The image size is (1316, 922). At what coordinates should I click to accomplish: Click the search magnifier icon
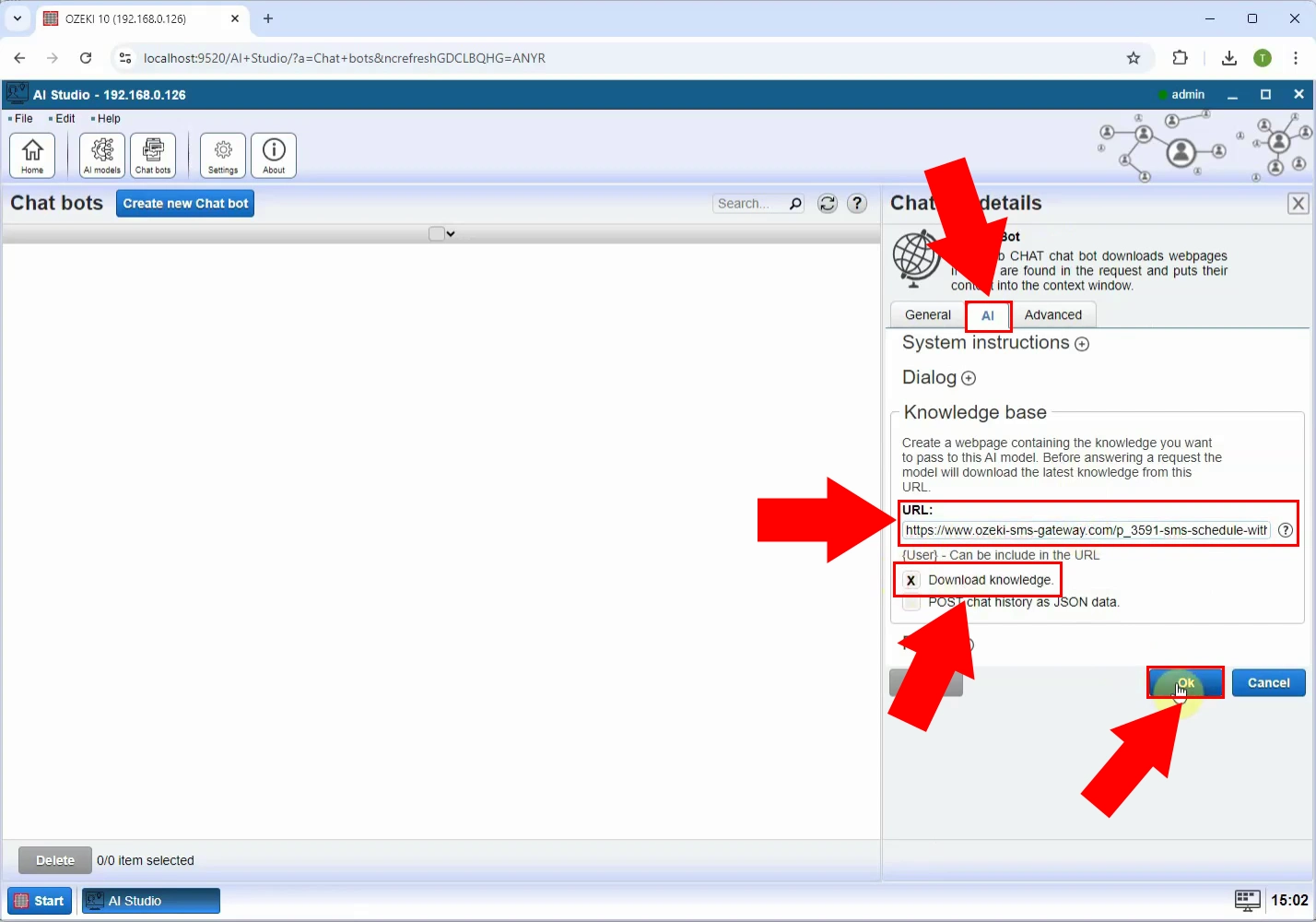click(x=795, y=204)
